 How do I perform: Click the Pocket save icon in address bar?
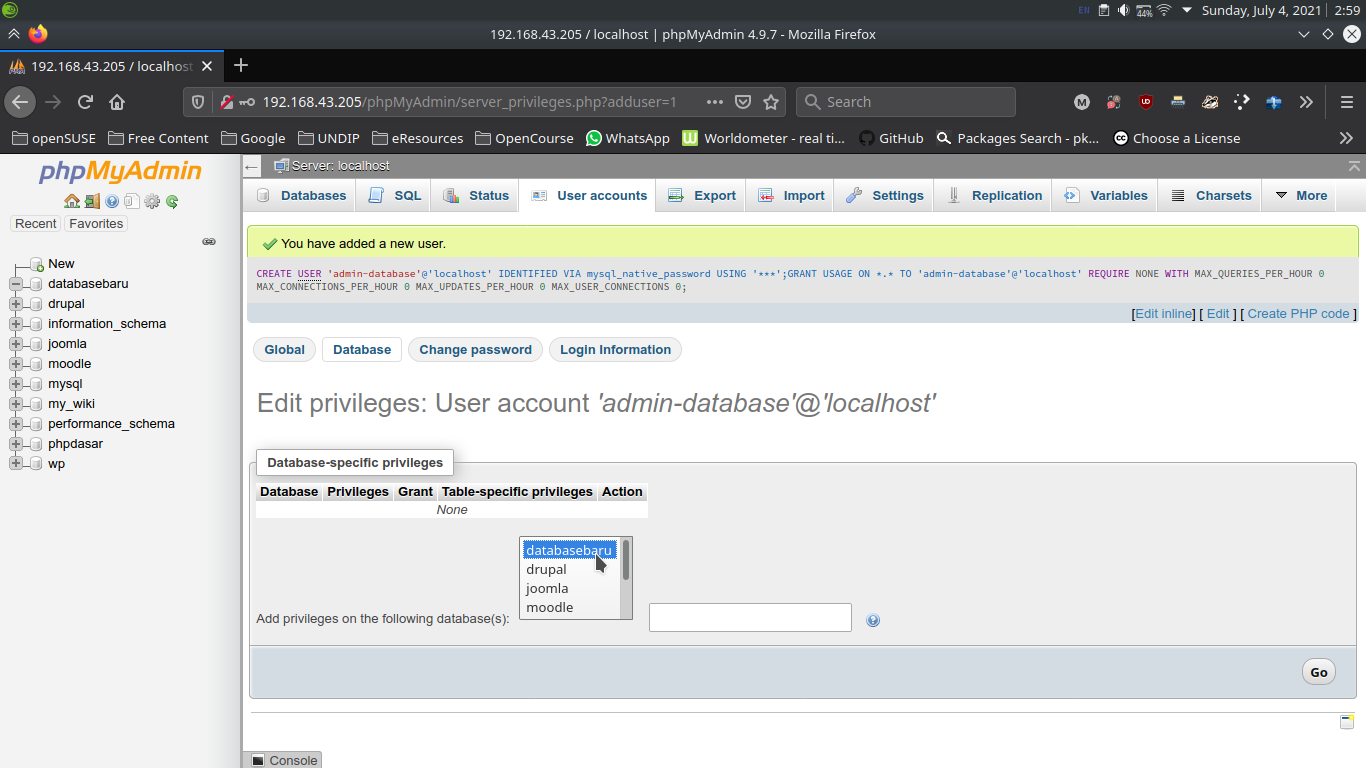pos(743,102)
